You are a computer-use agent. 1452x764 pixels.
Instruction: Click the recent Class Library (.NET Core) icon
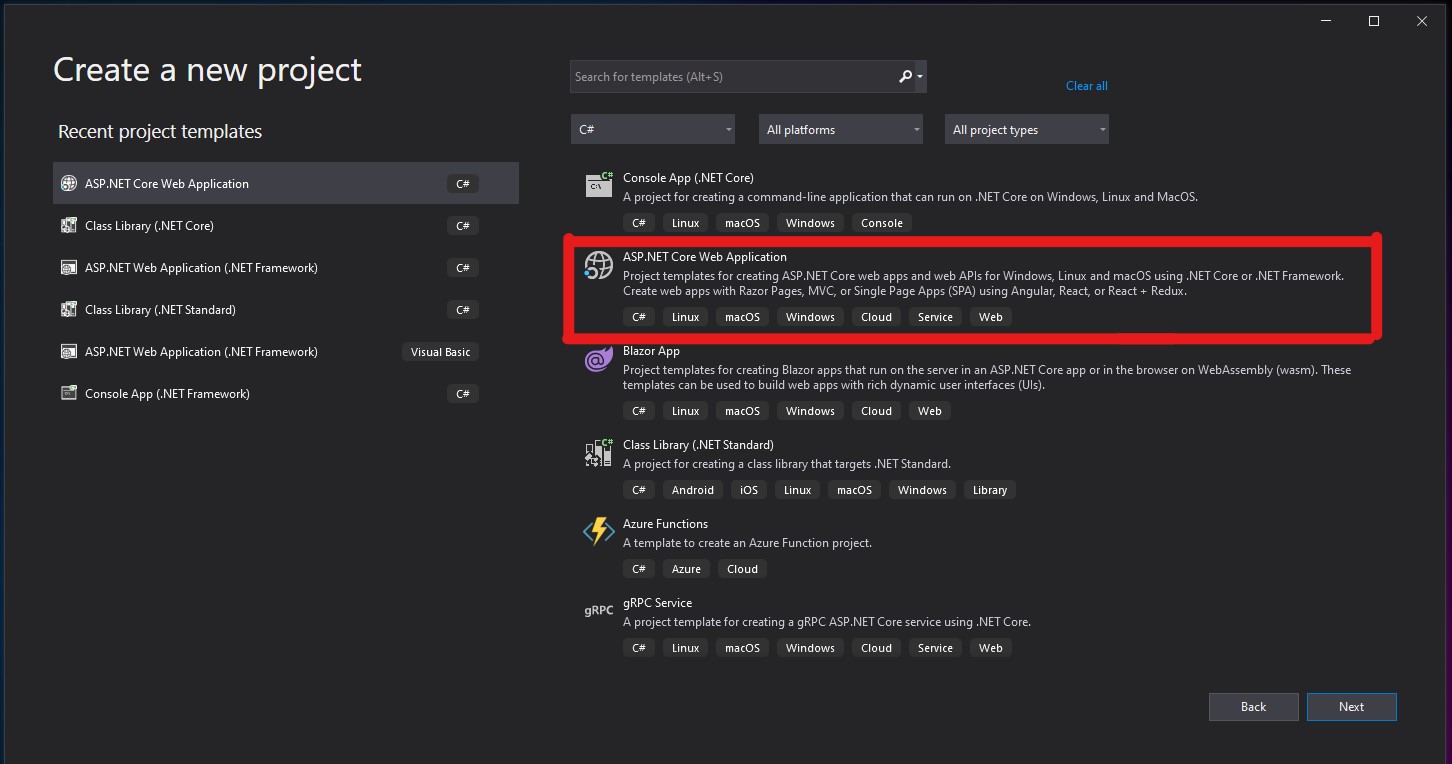point(69,226)
